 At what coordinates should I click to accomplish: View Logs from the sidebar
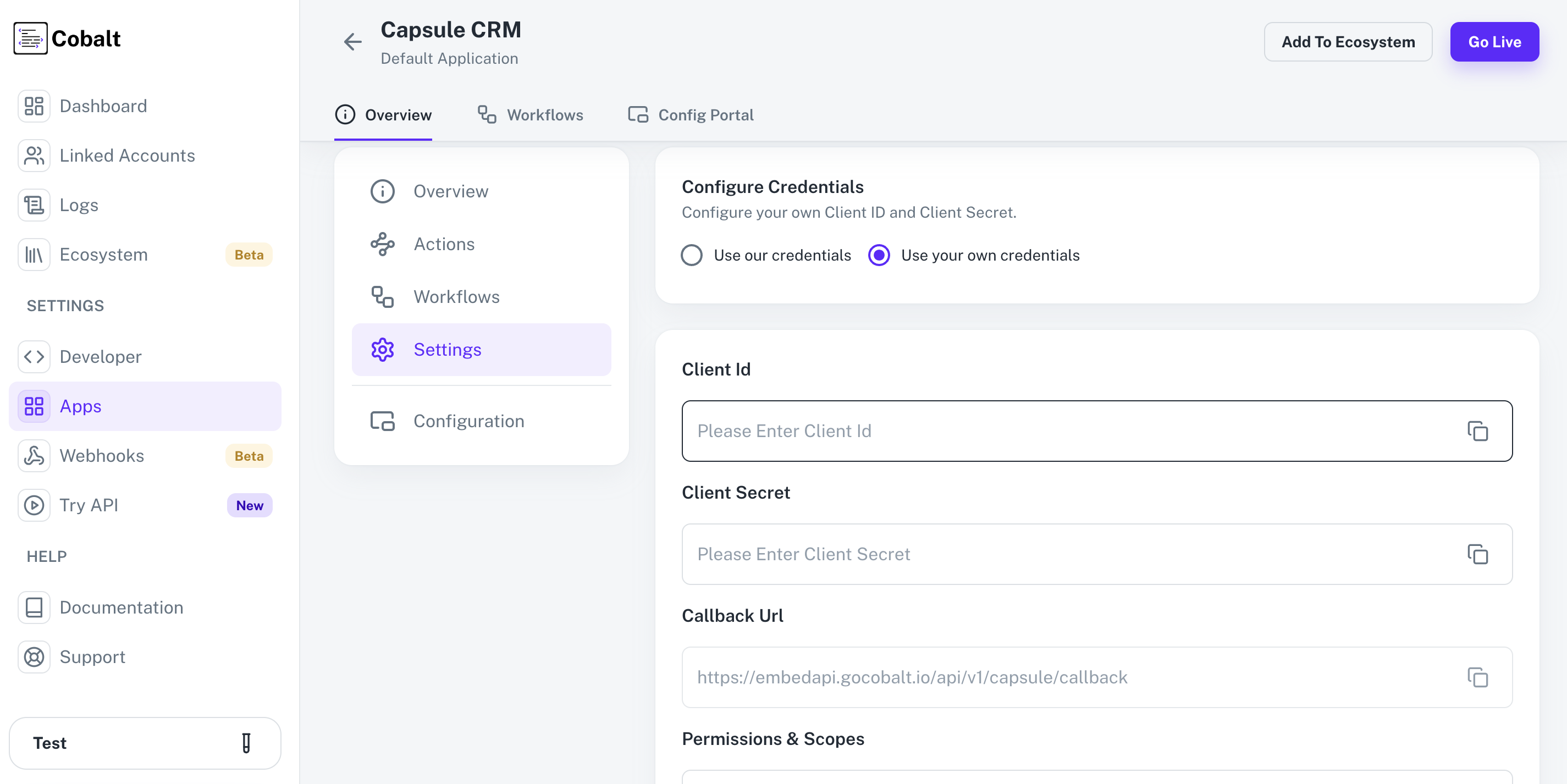coord(79,205)
